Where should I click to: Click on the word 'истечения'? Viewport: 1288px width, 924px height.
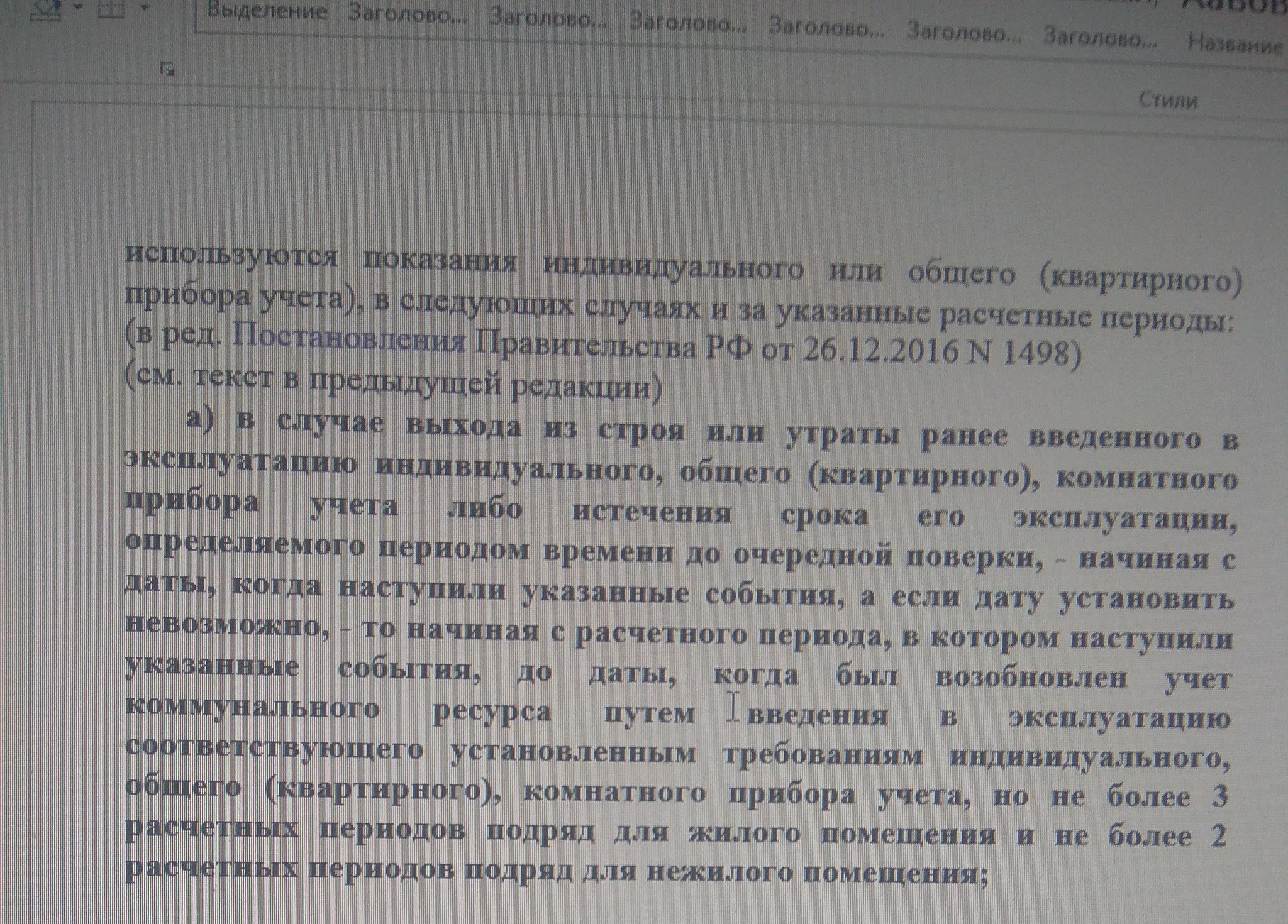(x=652, y=512)
